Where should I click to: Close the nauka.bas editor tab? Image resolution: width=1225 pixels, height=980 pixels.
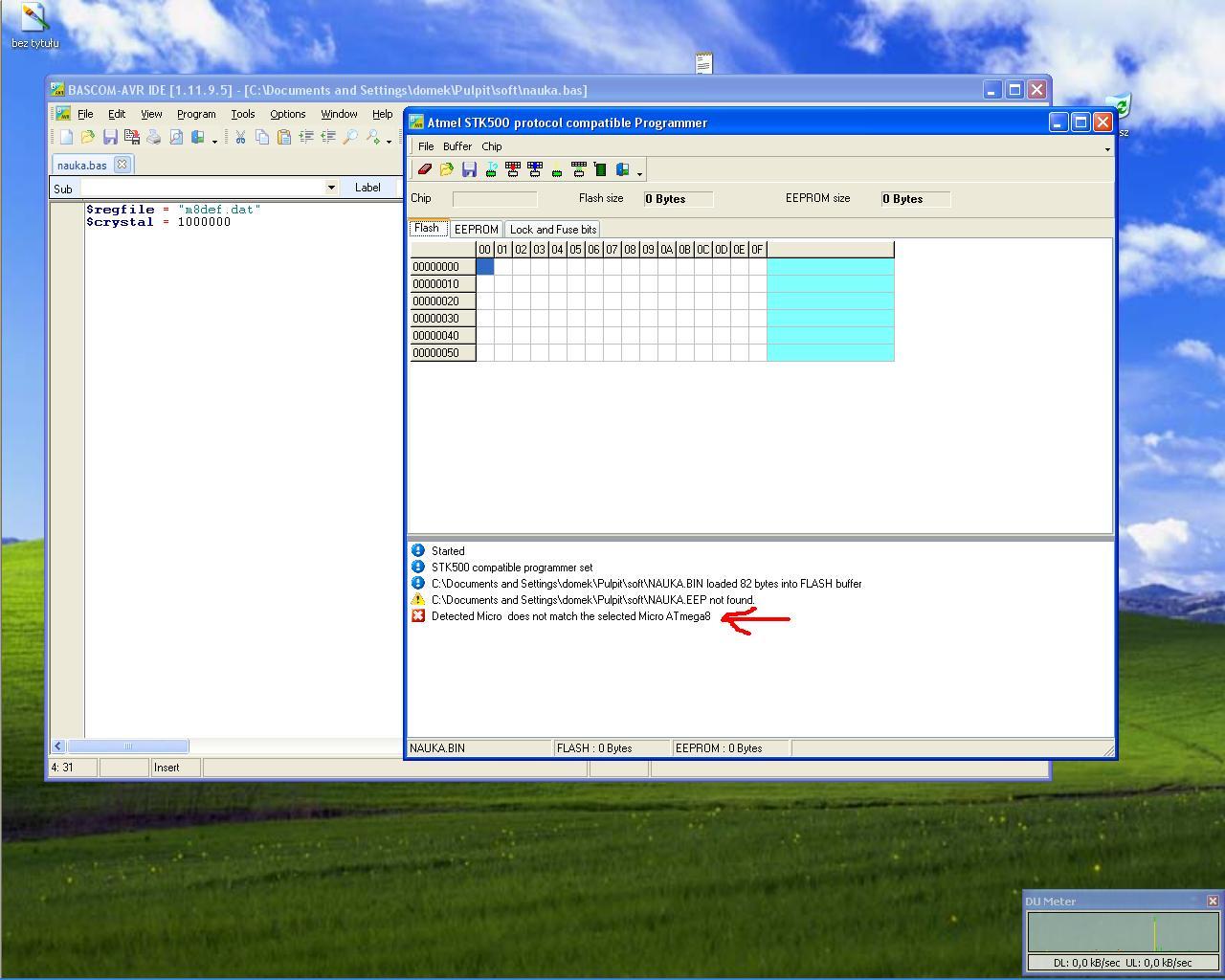(x=122, y=165)
